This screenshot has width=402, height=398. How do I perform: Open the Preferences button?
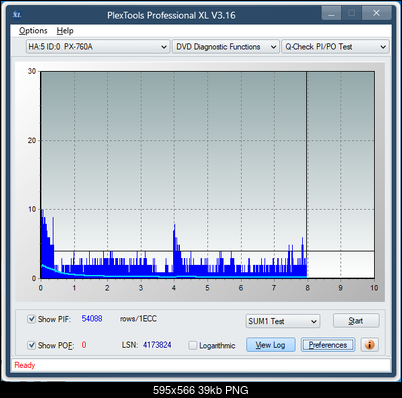coord(328,345)
